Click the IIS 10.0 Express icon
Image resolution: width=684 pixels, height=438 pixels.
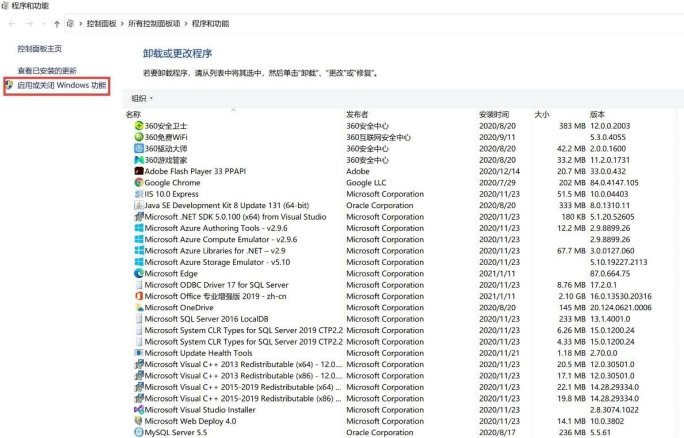click(x=139, y=194)
